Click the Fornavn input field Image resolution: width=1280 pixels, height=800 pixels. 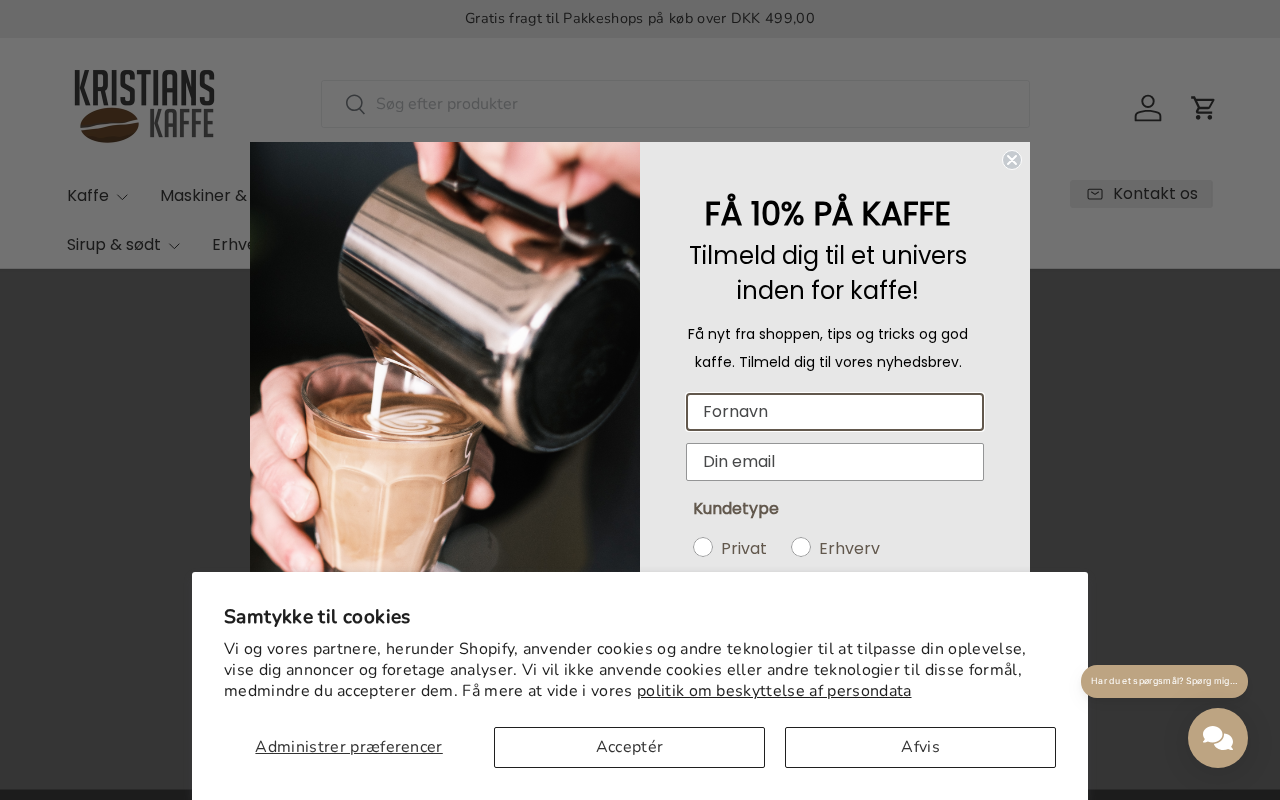[835, 412]
